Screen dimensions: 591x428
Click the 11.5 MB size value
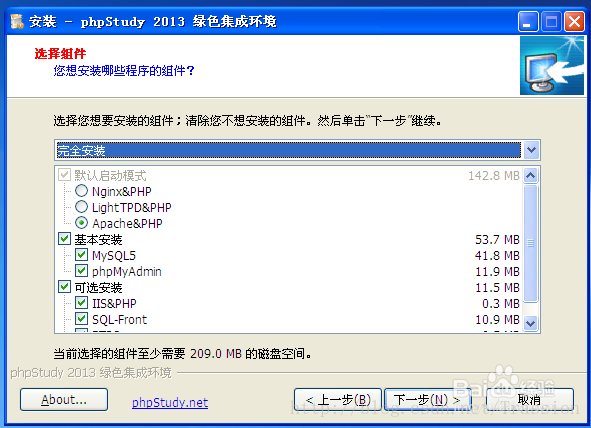pyautogui.click(x=497, y=287)
